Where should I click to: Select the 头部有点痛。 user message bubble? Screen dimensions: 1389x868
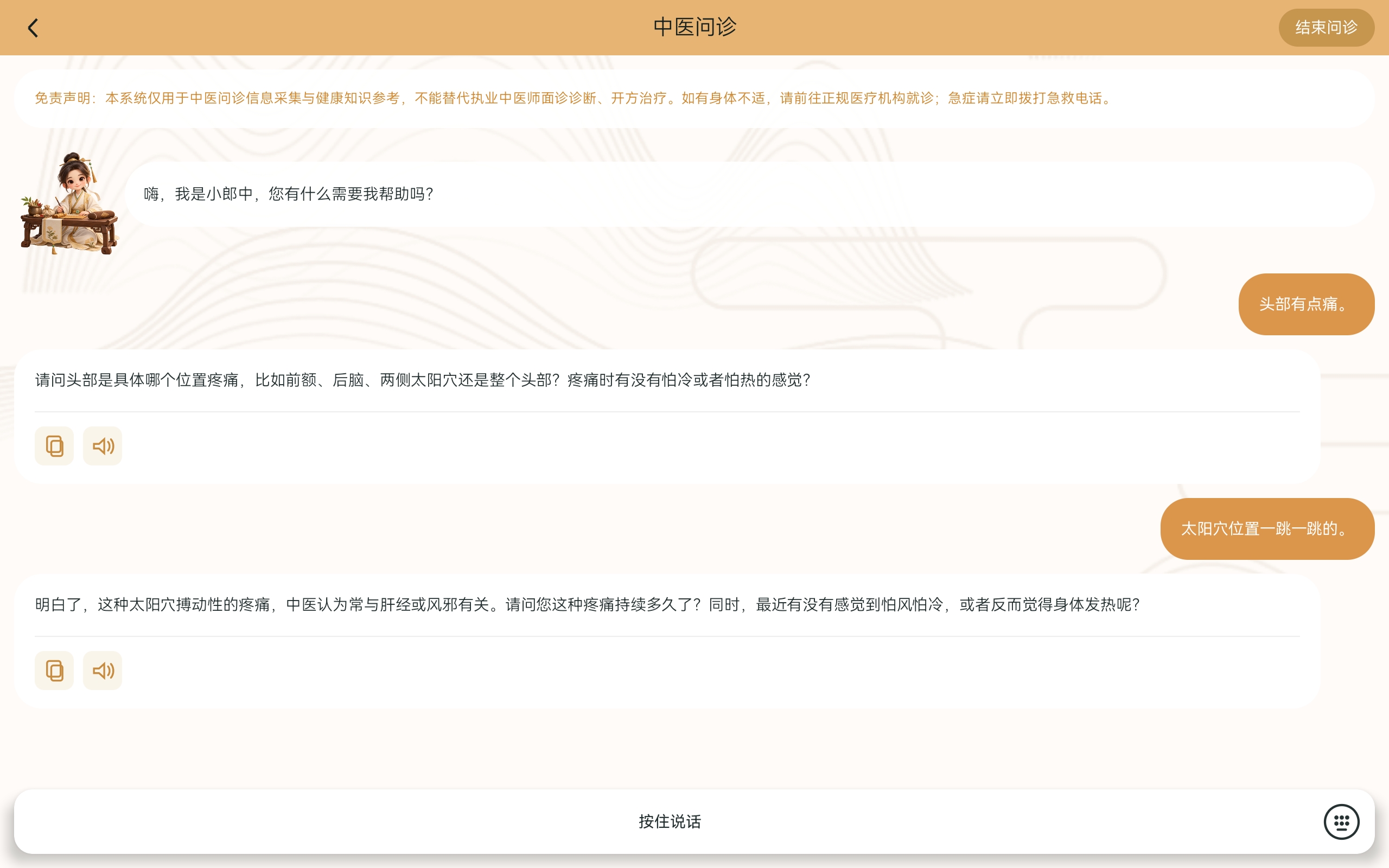(x=1307, y=304)
